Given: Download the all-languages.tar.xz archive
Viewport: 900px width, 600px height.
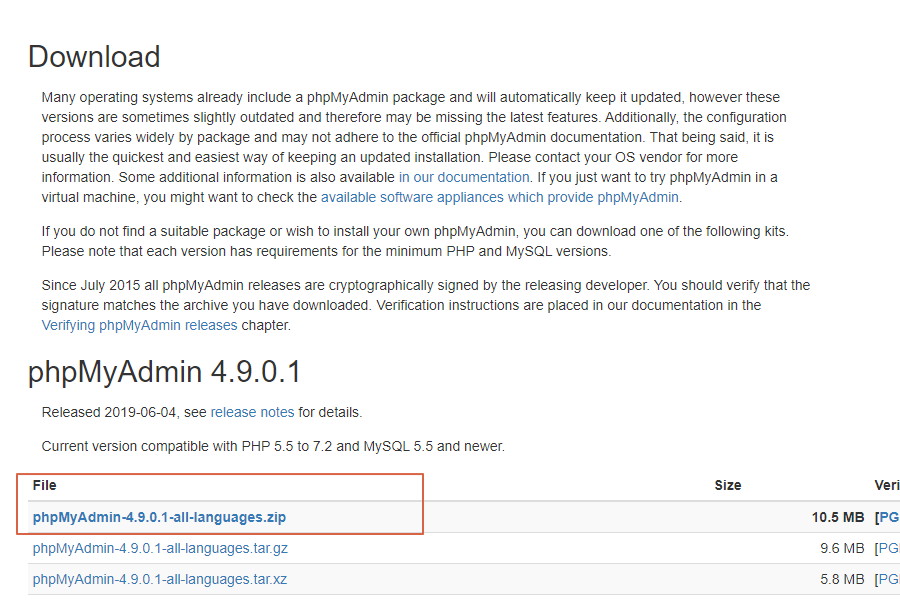Looking at the screenshot, I should [159, 579].
